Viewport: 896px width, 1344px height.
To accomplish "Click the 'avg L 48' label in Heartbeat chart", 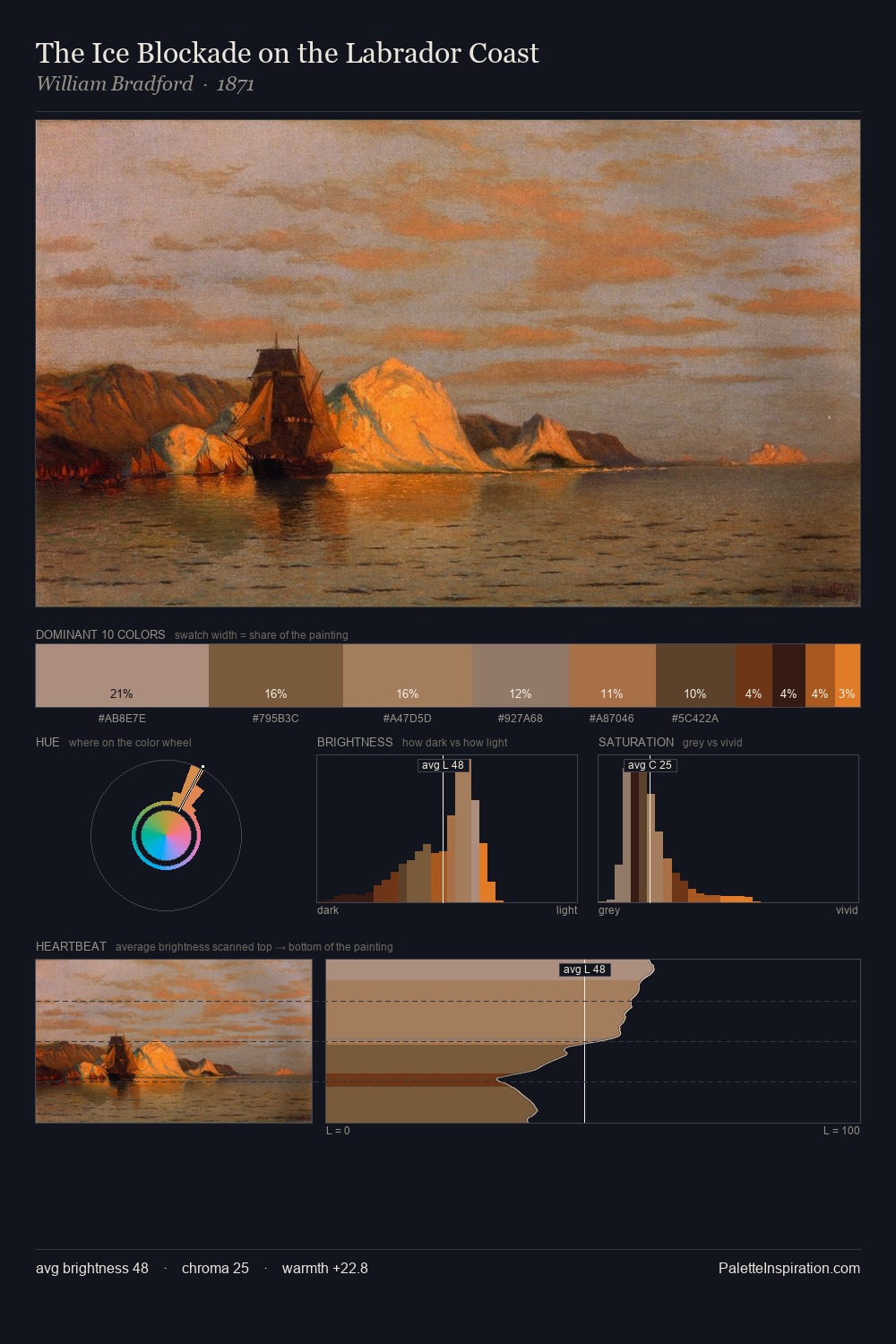I will [x=584, y=969].
